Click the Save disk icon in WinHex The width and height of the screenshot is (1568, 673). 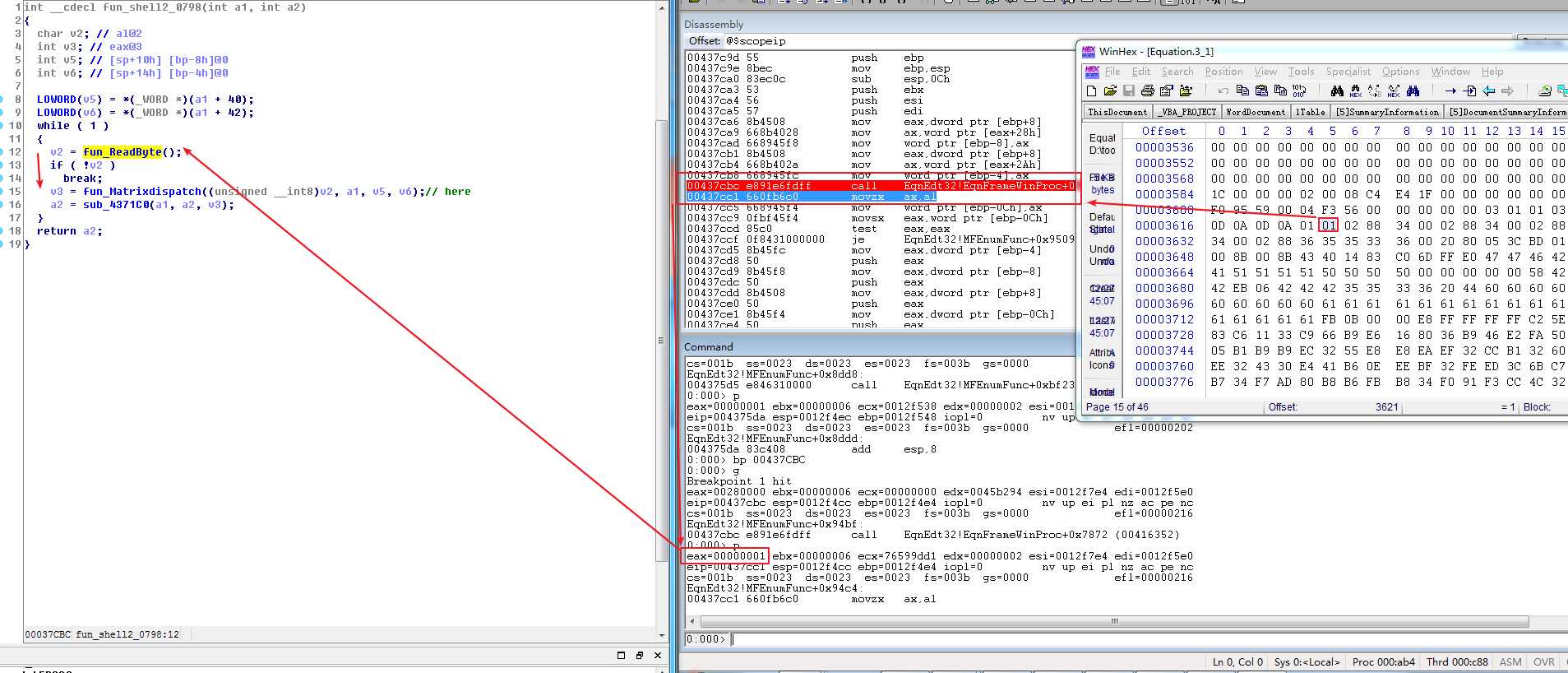1129,91
